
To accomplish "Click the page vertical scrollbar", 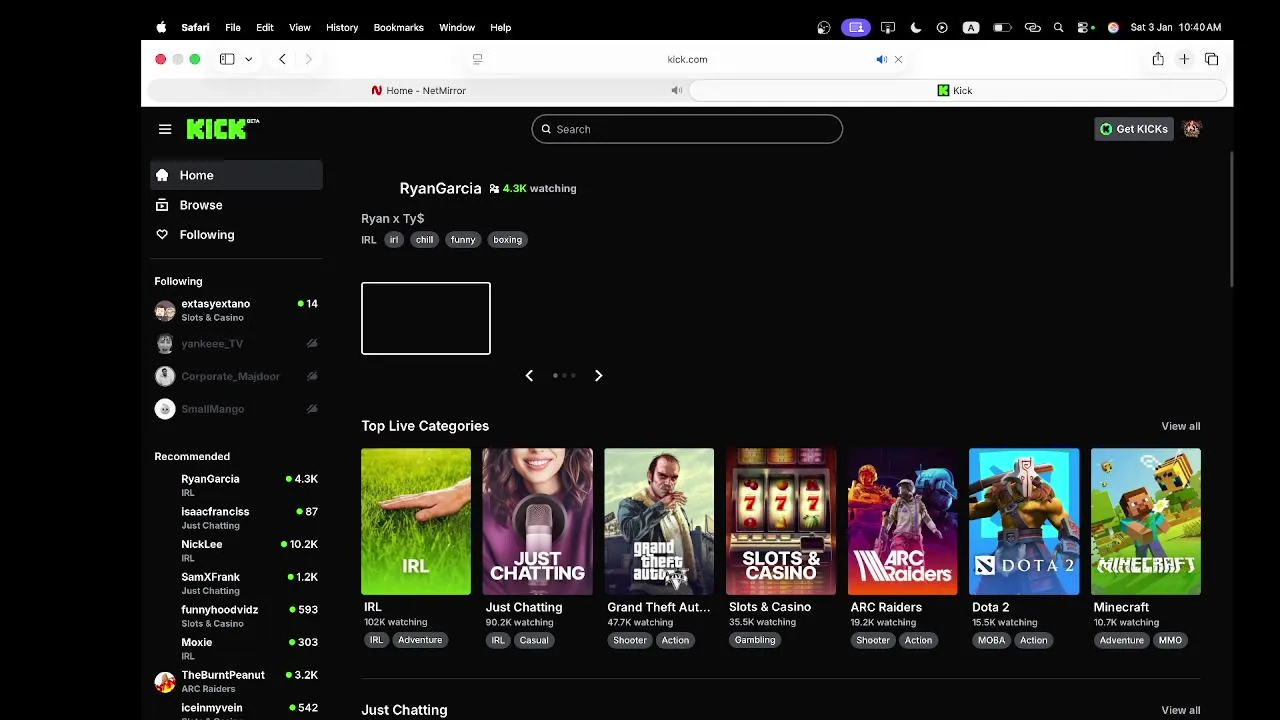I will [x=1230, y=219].
